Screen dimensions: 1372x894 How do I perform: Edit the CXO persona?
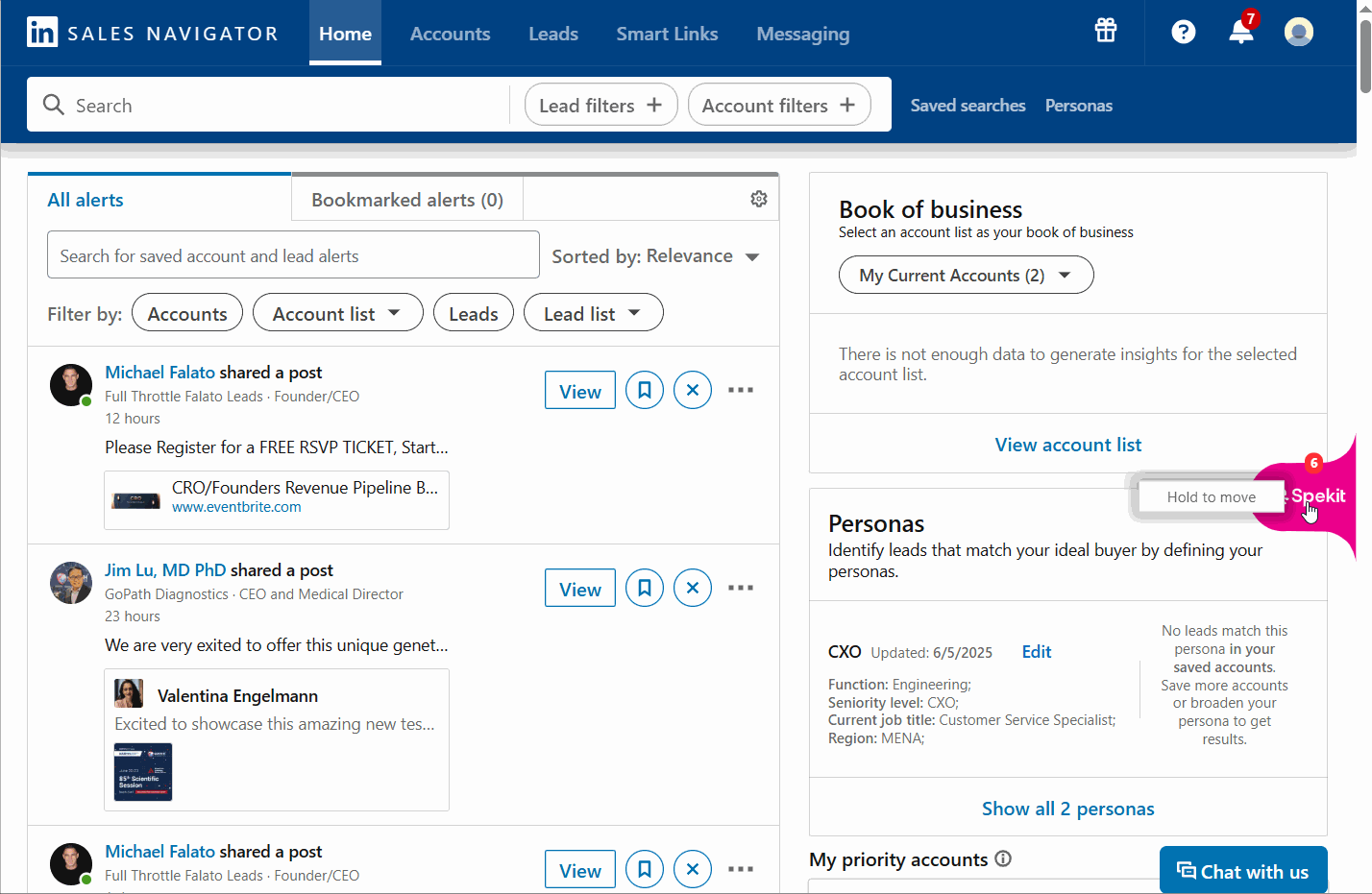pos(1036,651)
